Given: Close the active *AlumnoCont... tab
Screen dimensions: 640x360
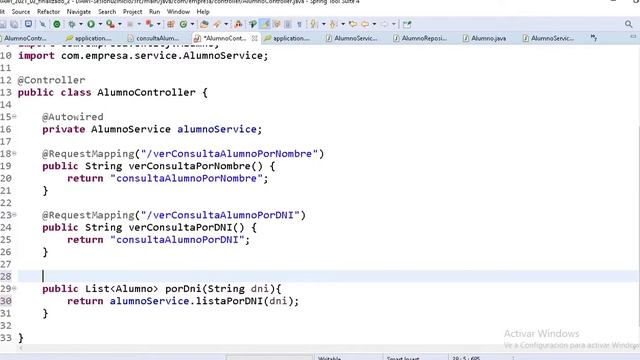Looking at the screenshot, I should point(255,38).
